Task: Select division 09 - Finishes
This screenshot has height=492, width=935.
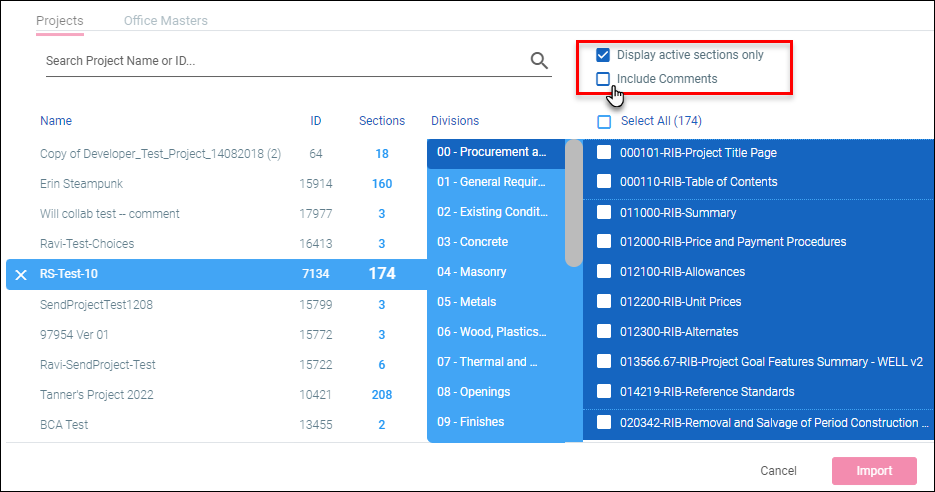Action: coord(496,422)
